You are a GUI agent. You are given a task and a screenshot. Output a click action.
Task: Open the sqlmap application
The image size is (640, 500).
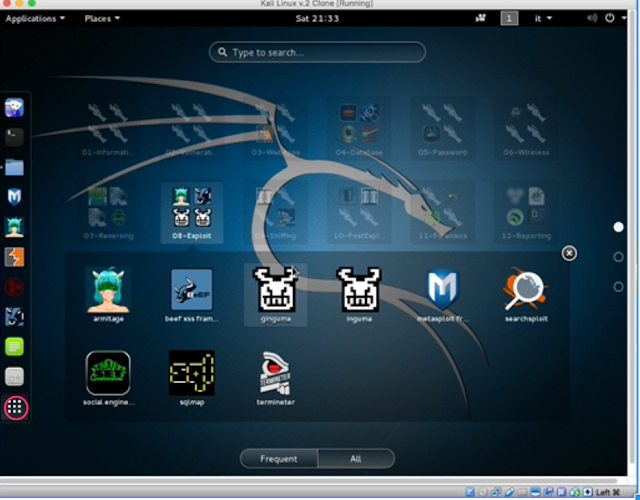[192, 378]
